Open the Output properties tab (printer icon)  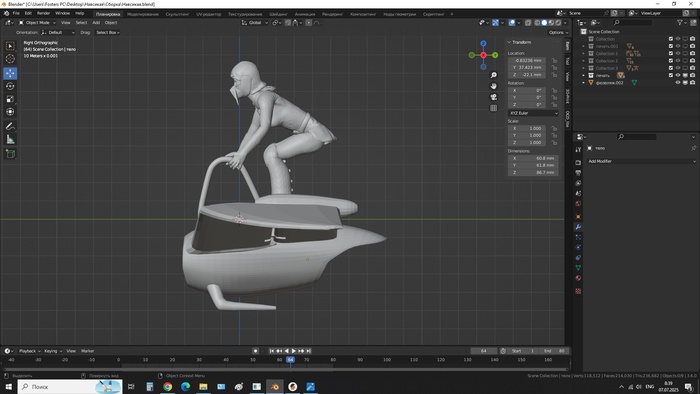[x=578, y=173]
